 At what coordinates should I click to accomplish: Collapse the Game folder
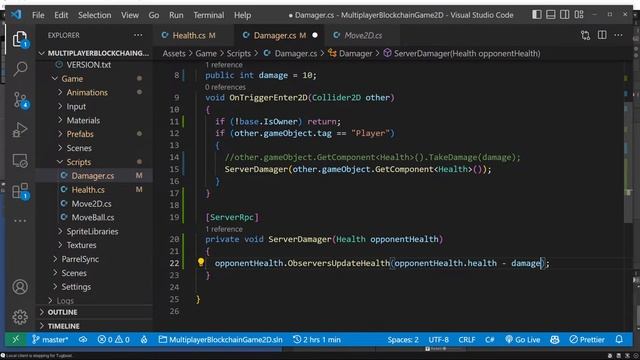(72, 78)
